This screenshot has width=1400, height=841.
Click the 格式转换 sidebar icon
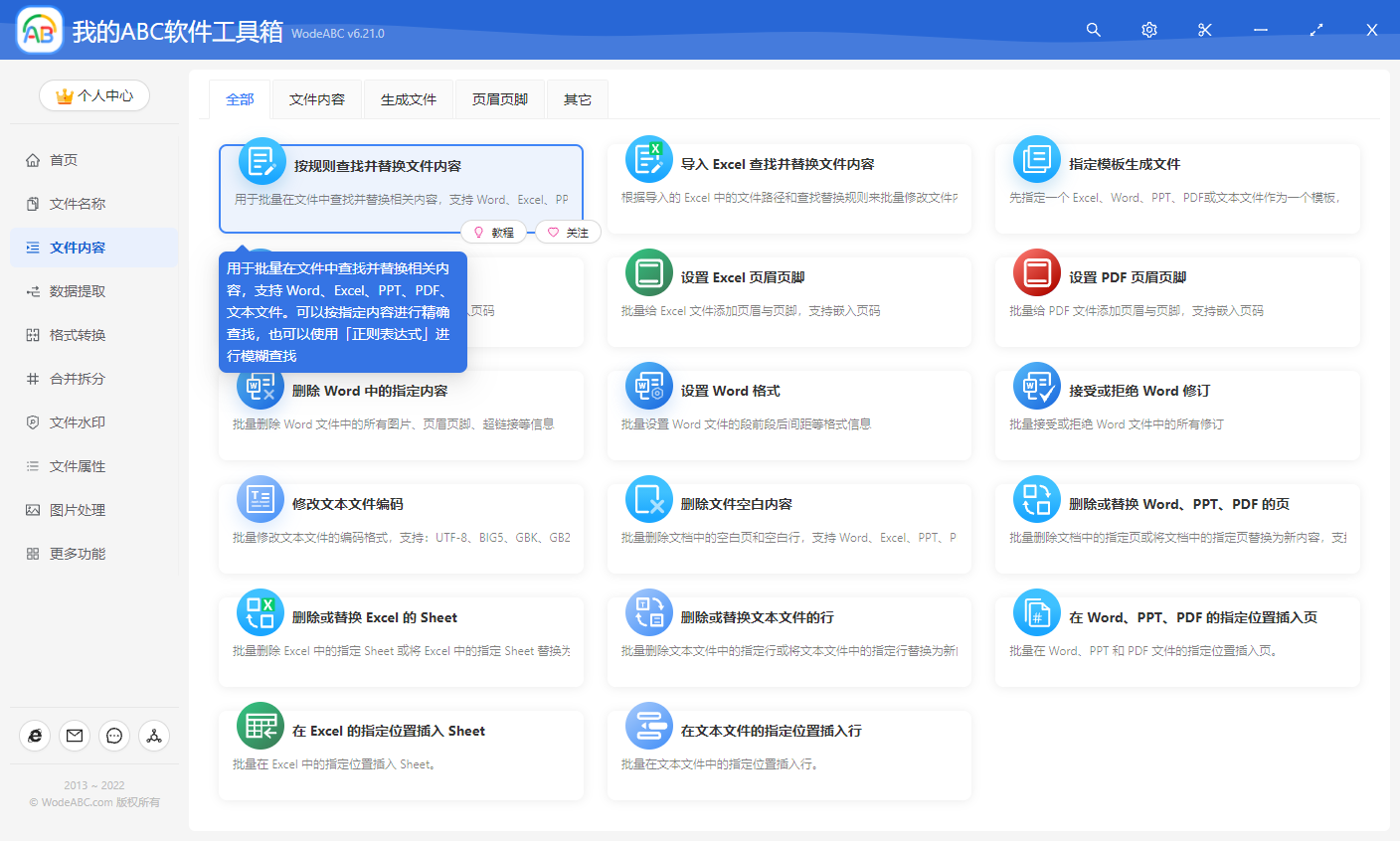35,334
